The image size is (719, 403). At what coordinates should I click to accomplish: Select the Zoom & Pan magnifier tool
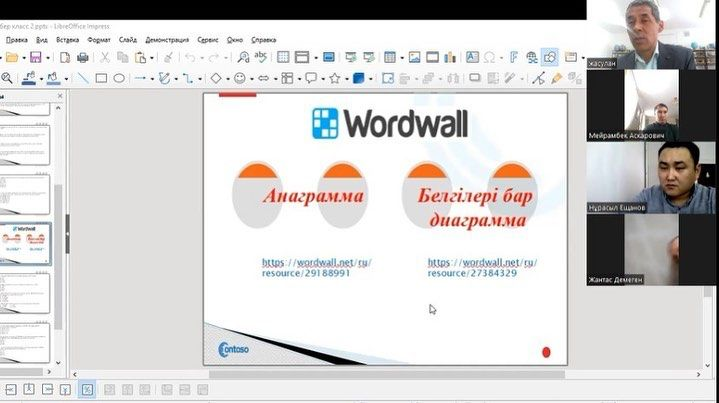7,78
